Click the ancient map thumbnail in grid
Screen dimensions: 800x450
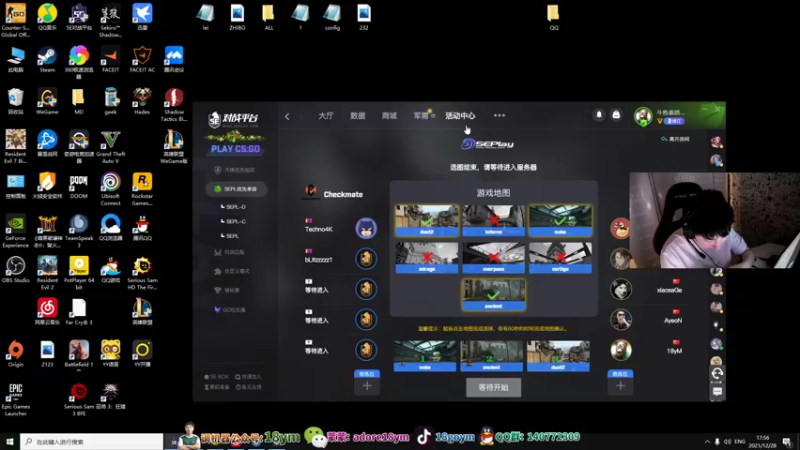point(493,294)
